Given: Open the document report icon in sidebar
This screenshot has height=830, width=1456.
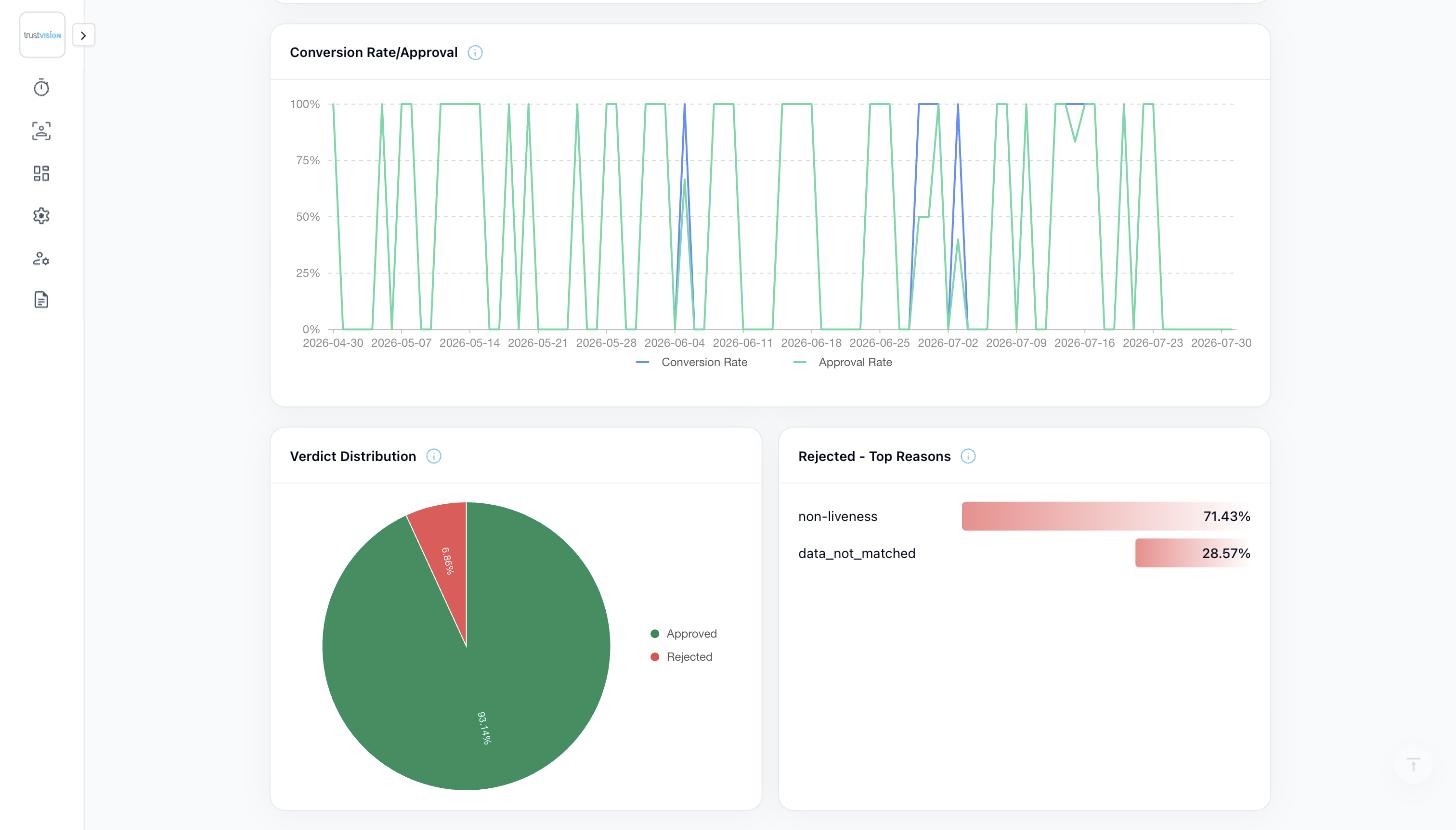Looking at the screenshot, I should (x=41, y=300).
